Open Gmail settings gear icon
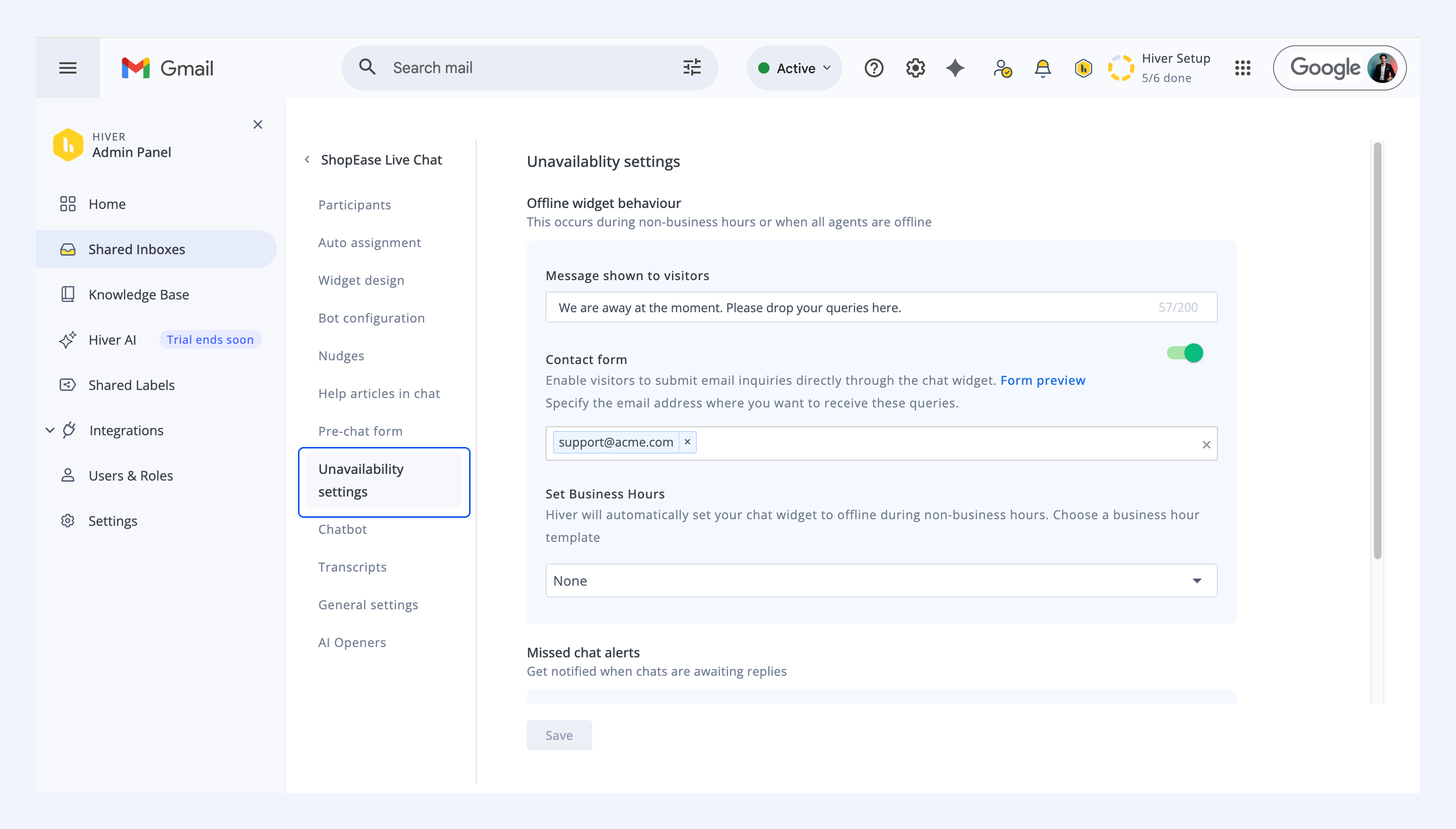This screenshot has height=829, width=1456. pyautogui.click(x=915, y=68)
